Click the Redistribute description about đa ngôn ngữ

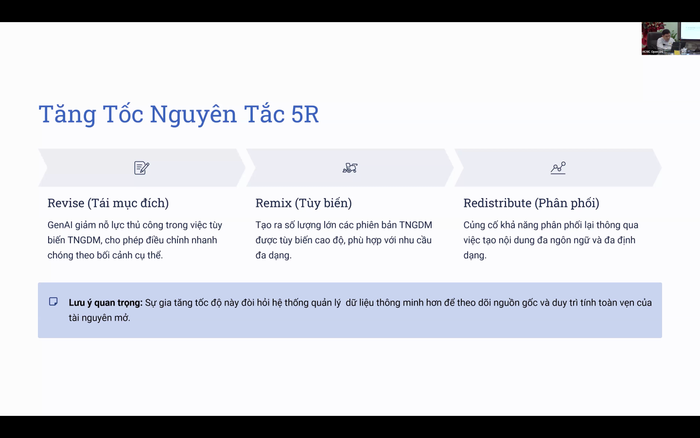548,240
